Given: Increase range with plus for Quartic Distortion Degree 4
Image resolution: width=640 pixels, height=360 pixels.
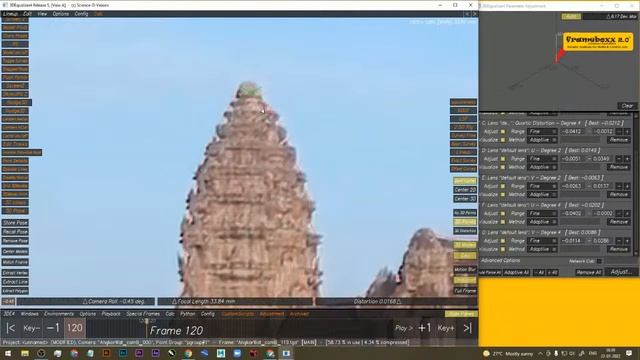Looking at the screenshot, I should (627, 131).
